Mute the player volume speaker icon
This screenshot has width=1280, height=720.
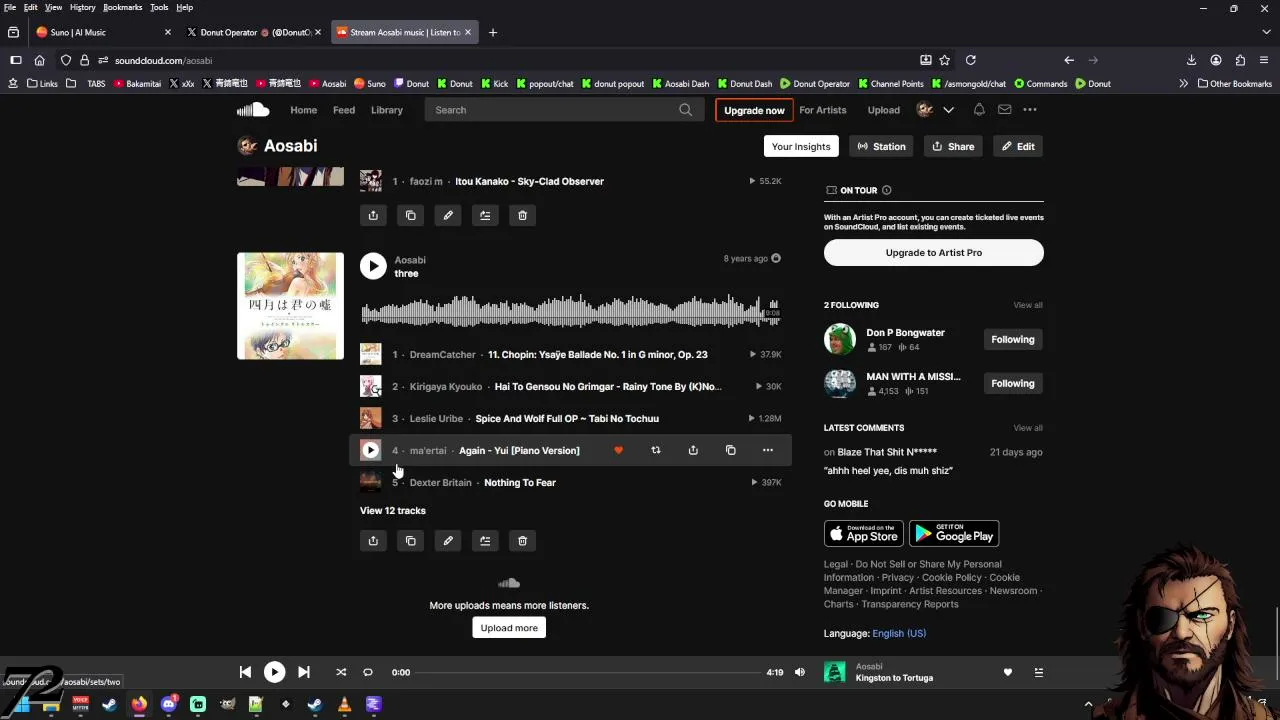pyautogui.click(x=800, y=672)
